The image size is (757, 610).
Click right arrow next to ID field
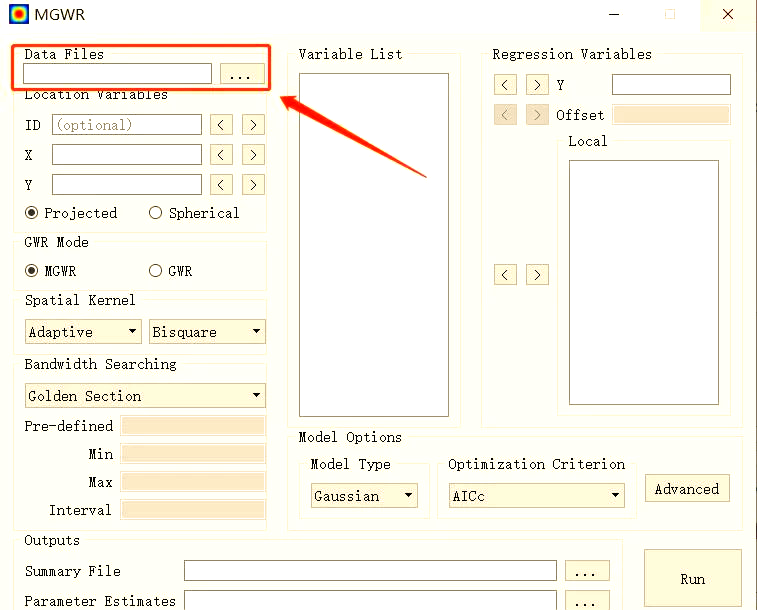[x=253, y=125]
